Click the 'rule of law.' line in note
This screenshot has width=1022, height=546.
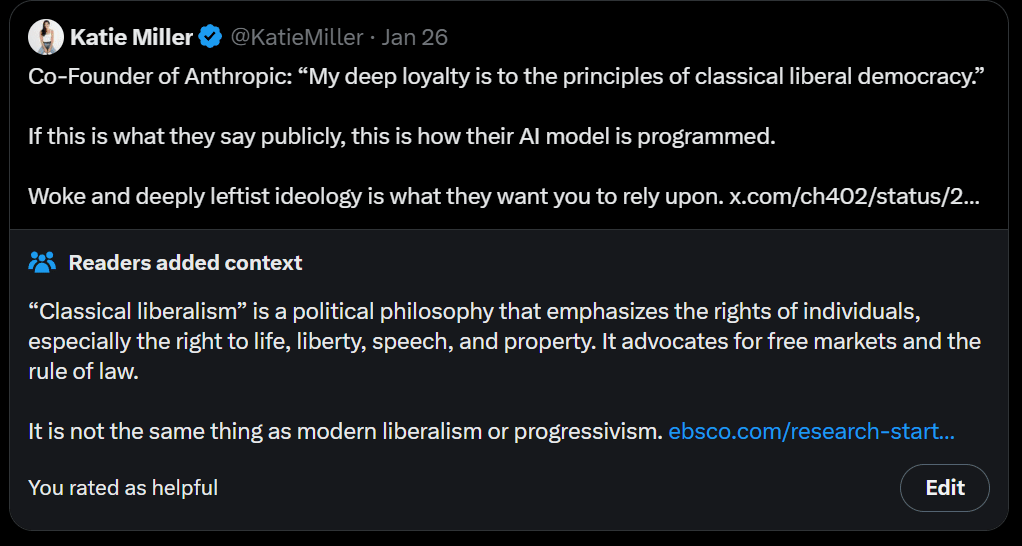coord(83,371)
